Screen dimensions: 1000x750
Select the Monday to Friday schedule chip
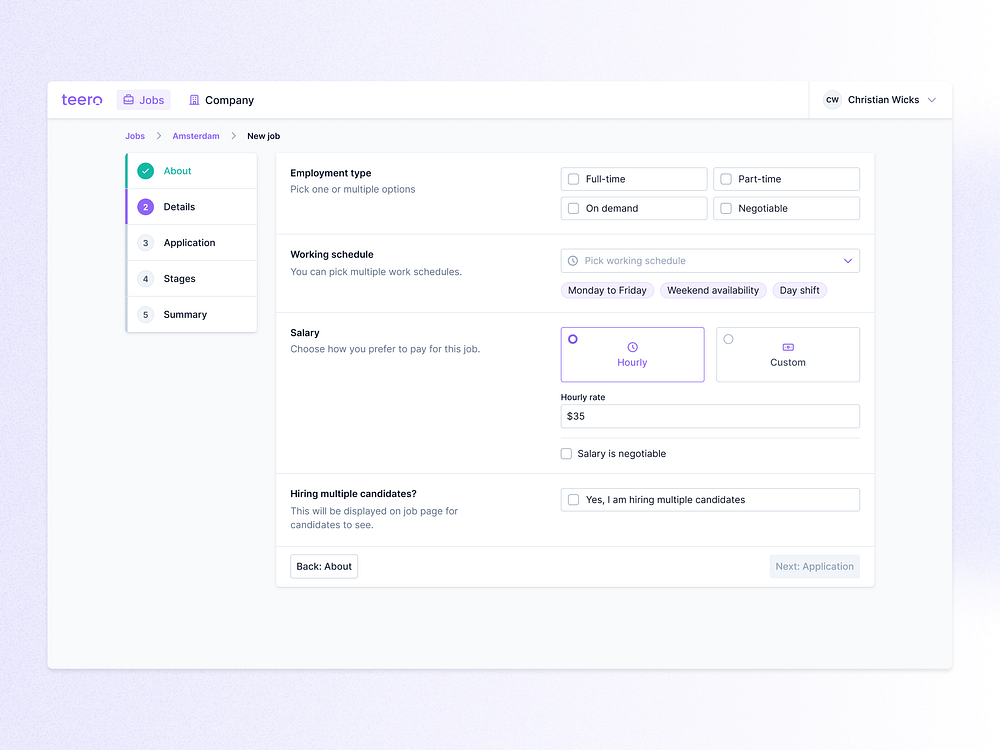607,289
